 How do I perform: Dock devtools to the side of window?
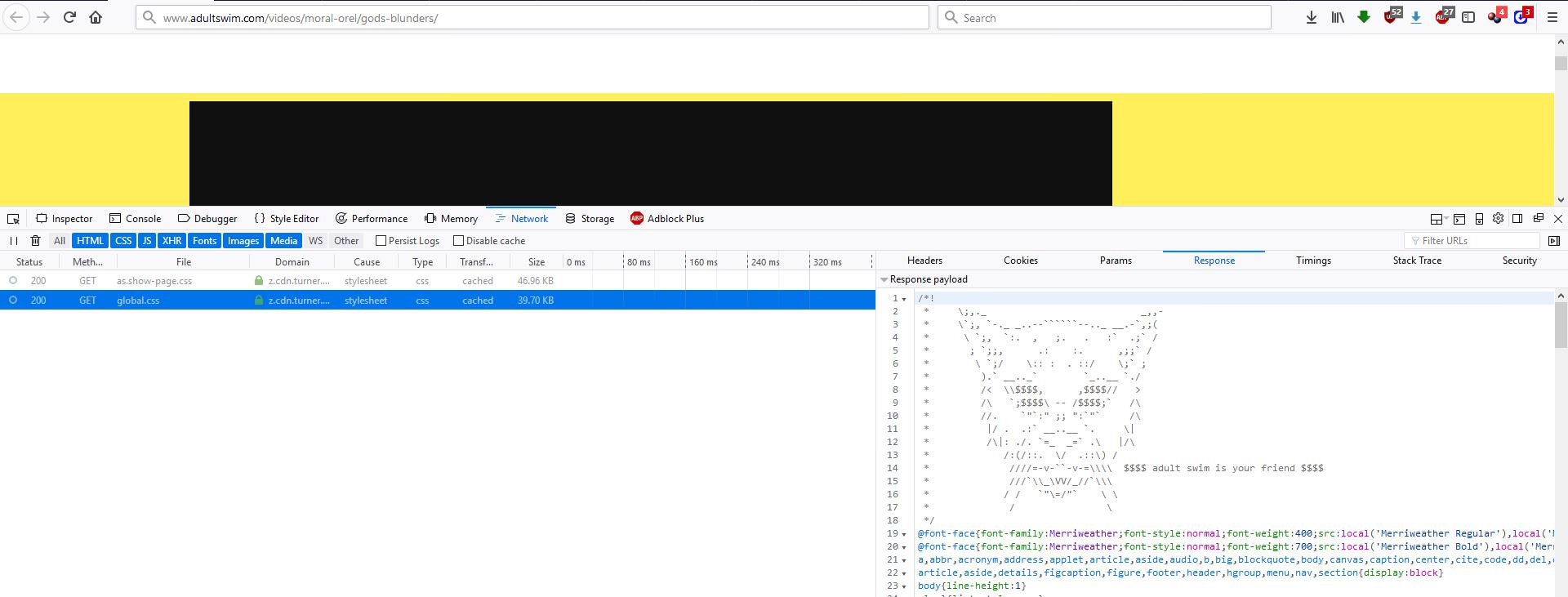click(1517, 219)
